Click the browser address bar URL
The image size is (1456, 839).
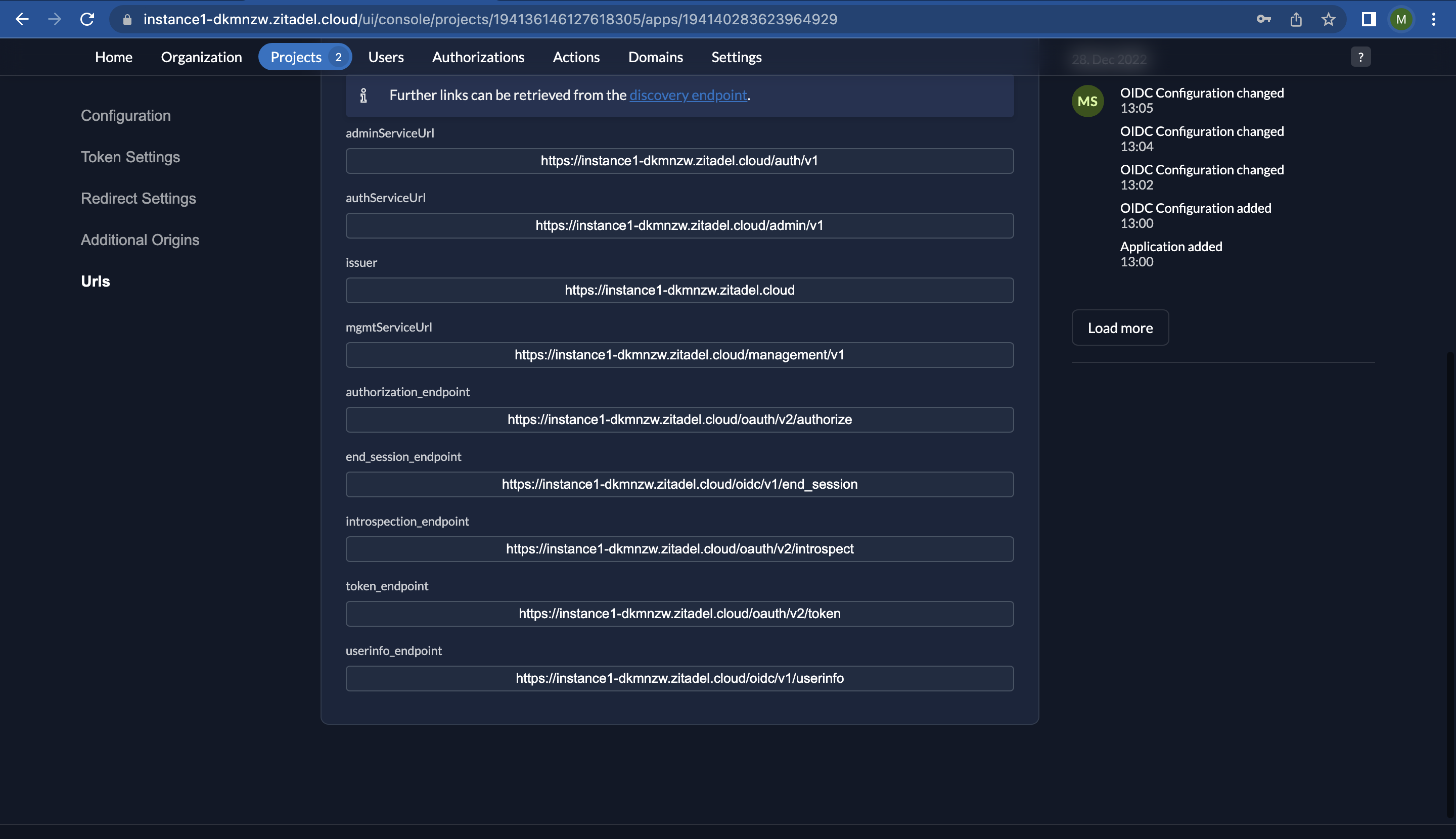(490, 19)
